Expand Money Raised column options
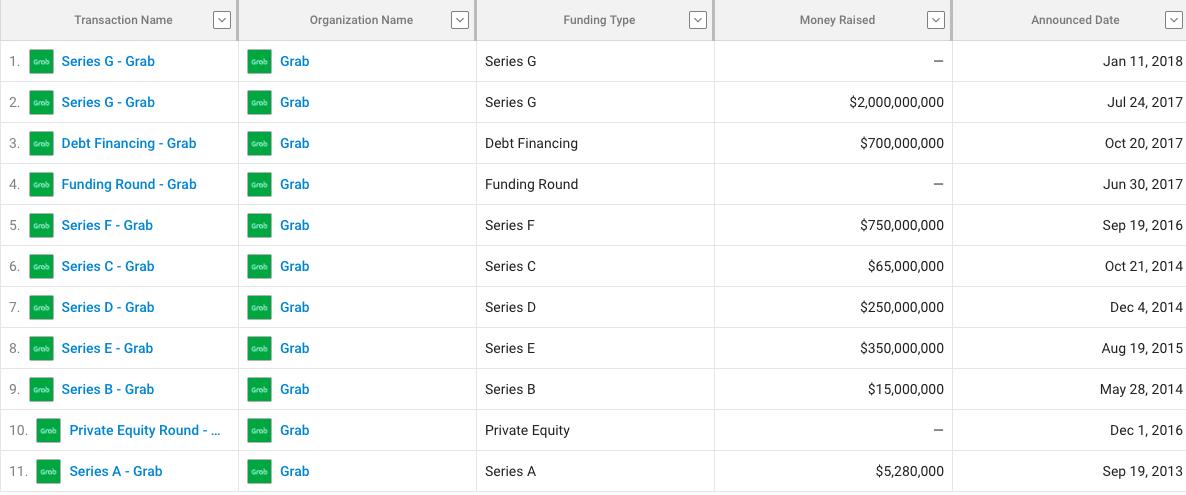 tap(936, 20)
